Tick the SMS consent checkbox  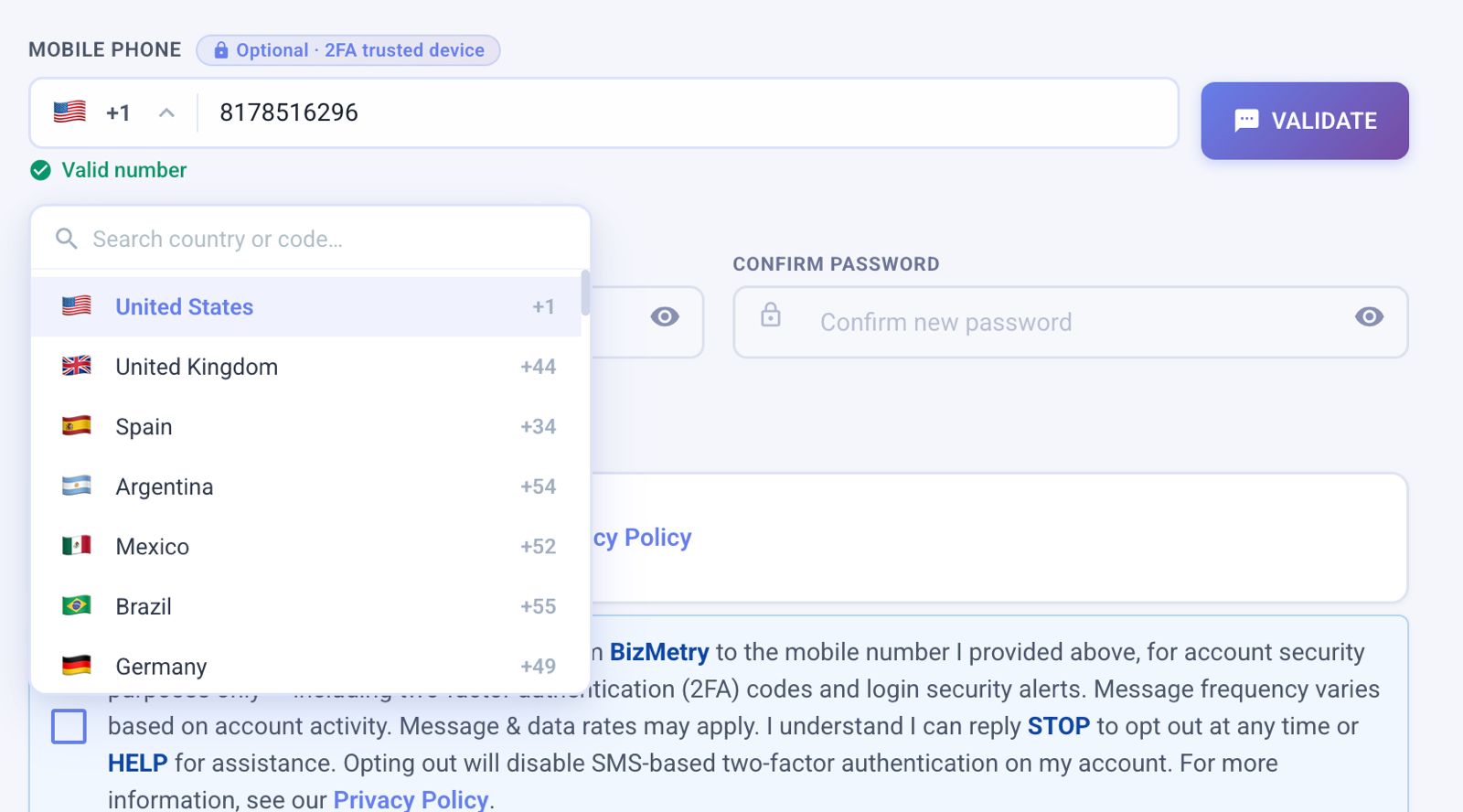coord(69,726)
